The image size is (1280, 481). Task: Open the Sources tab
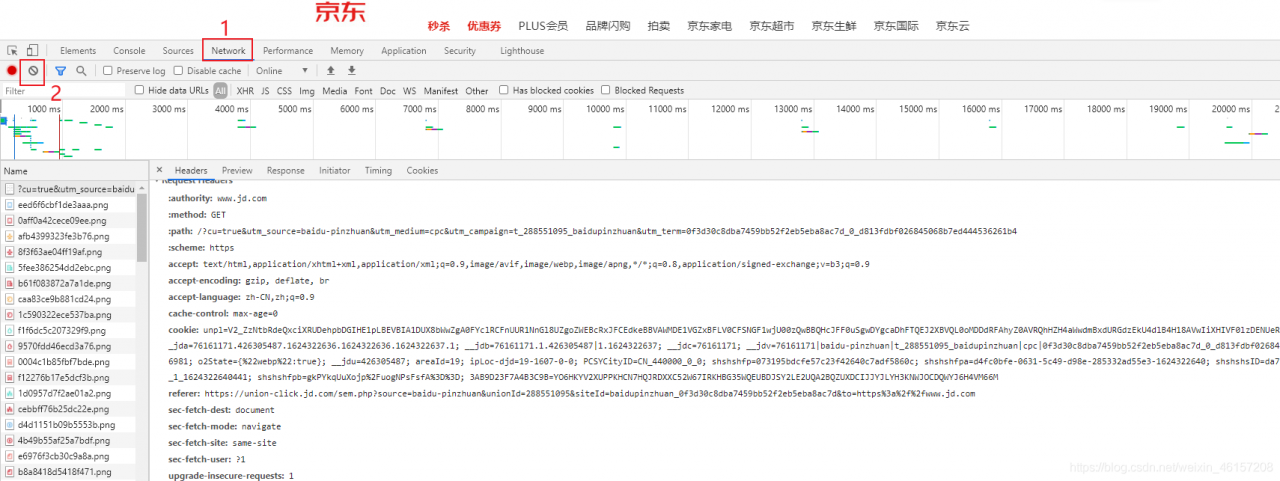(178, 50)
